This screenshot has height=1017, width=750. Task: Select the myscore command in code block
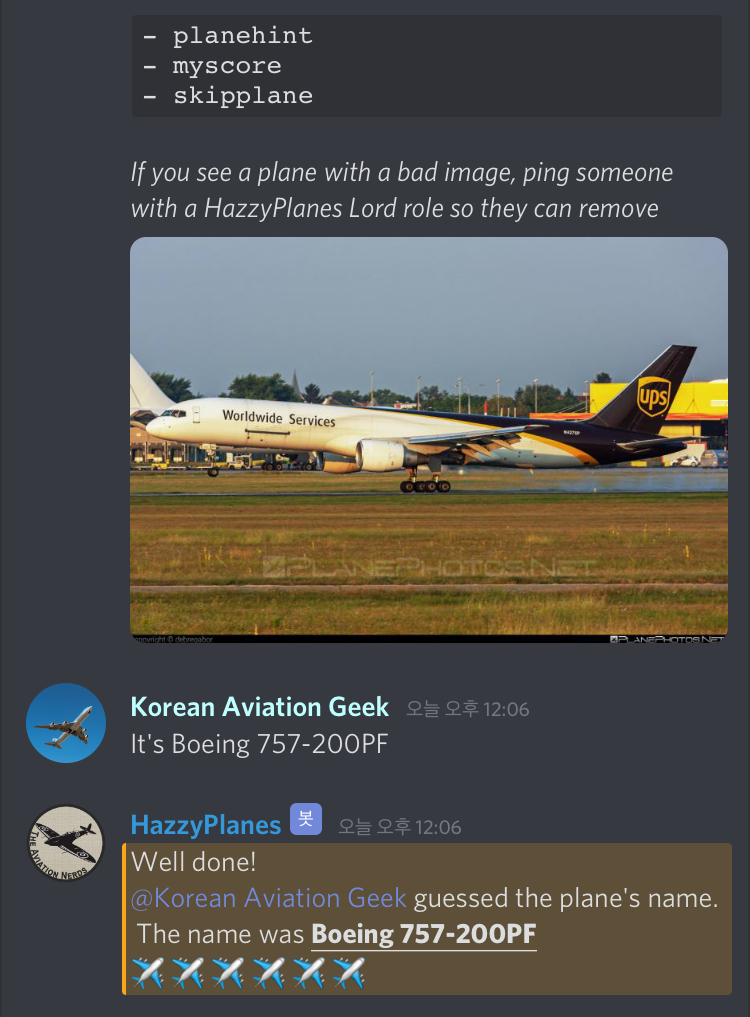click(226, 66)
